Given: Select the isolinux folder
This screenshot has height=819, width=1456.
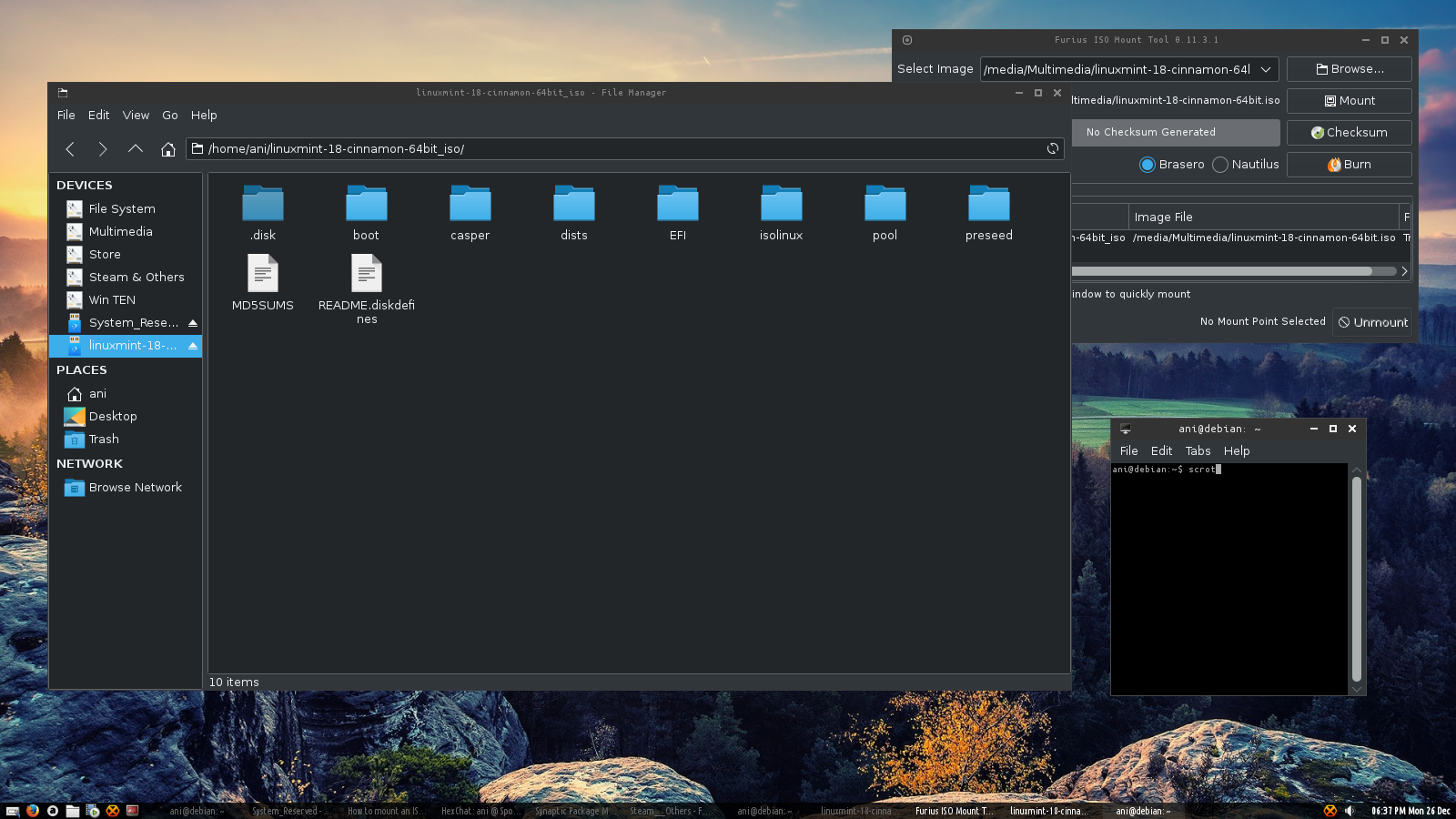Looking at the screenshot, I should coord(782,214).
